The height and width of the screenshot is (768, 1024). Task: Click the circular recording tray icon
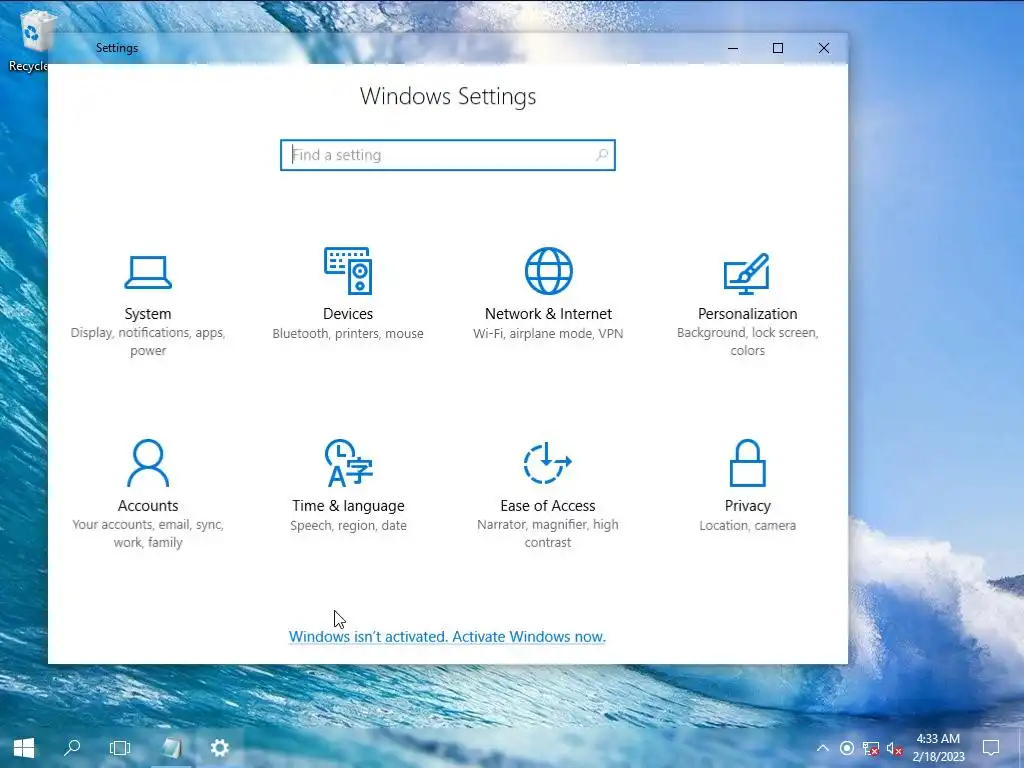[846, 748]
